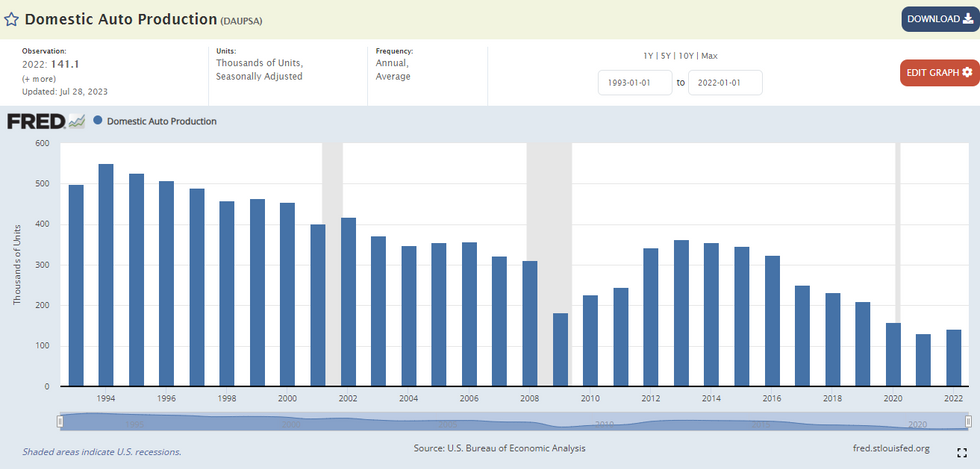Click the DAUPSA series ID text

pyautogui.click(x=241, y=21)
